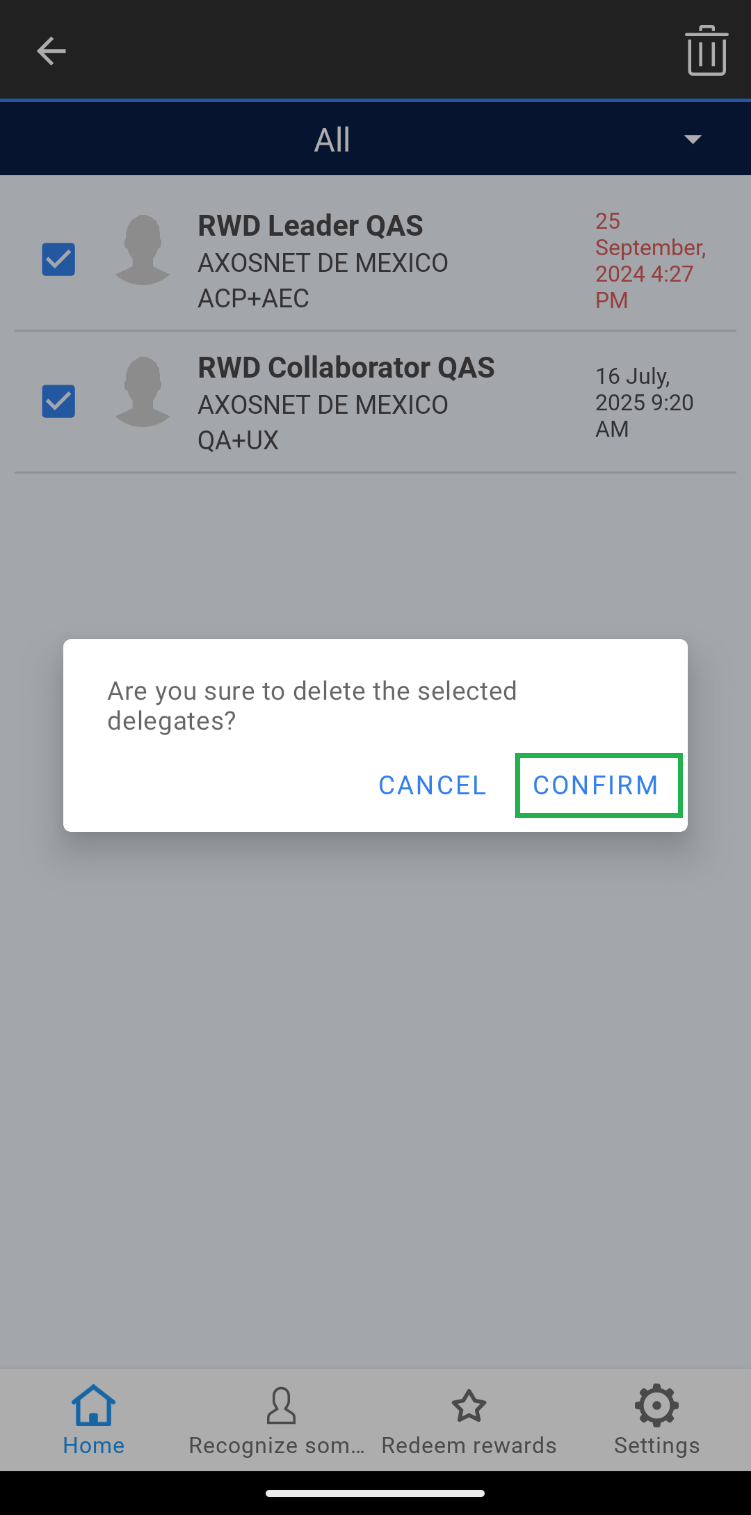Tap the system home gesture bar
751x1515 pixels.
click(375, 1493)
